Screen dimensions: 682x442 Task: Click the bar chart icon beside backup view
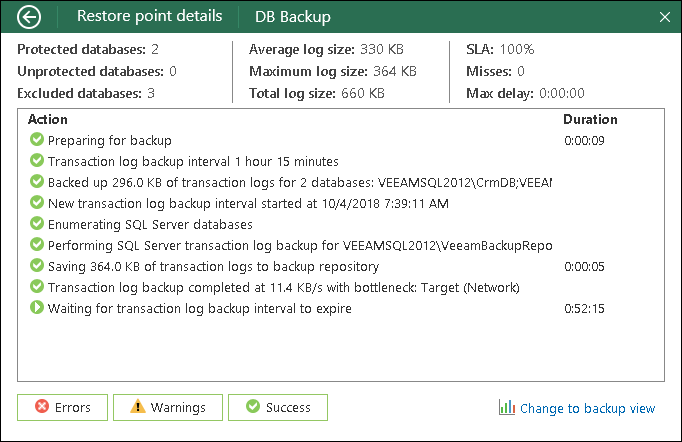[x=507, y=407]
